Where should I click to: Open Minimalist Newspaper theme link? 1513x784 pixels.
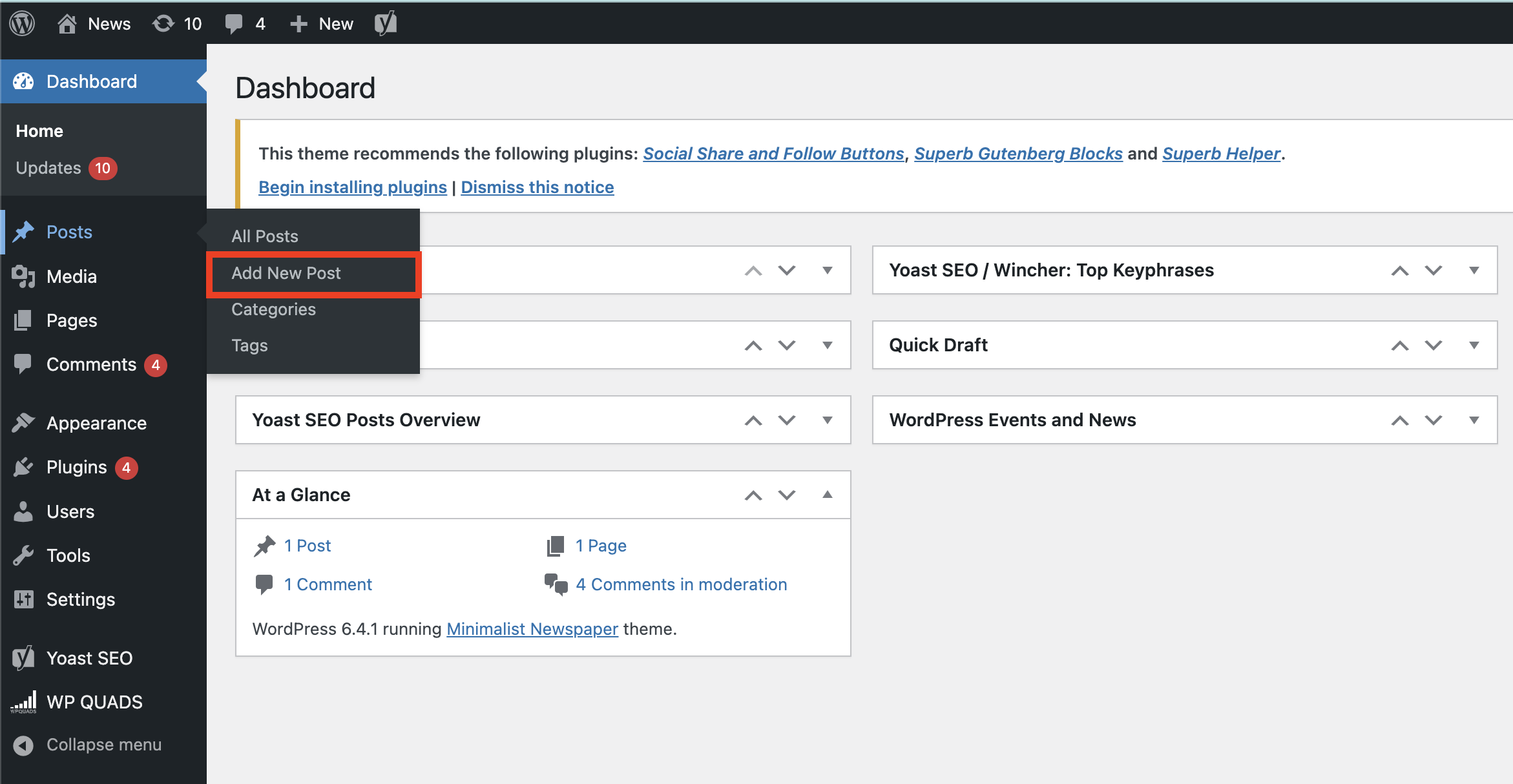[532, 629]
